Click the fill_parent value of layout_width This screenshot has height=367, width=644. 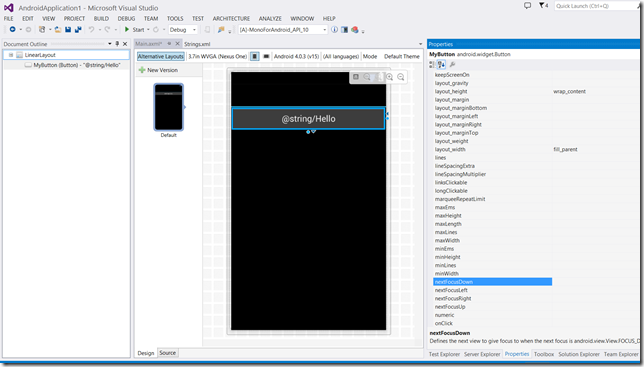[x=566, y=149]
